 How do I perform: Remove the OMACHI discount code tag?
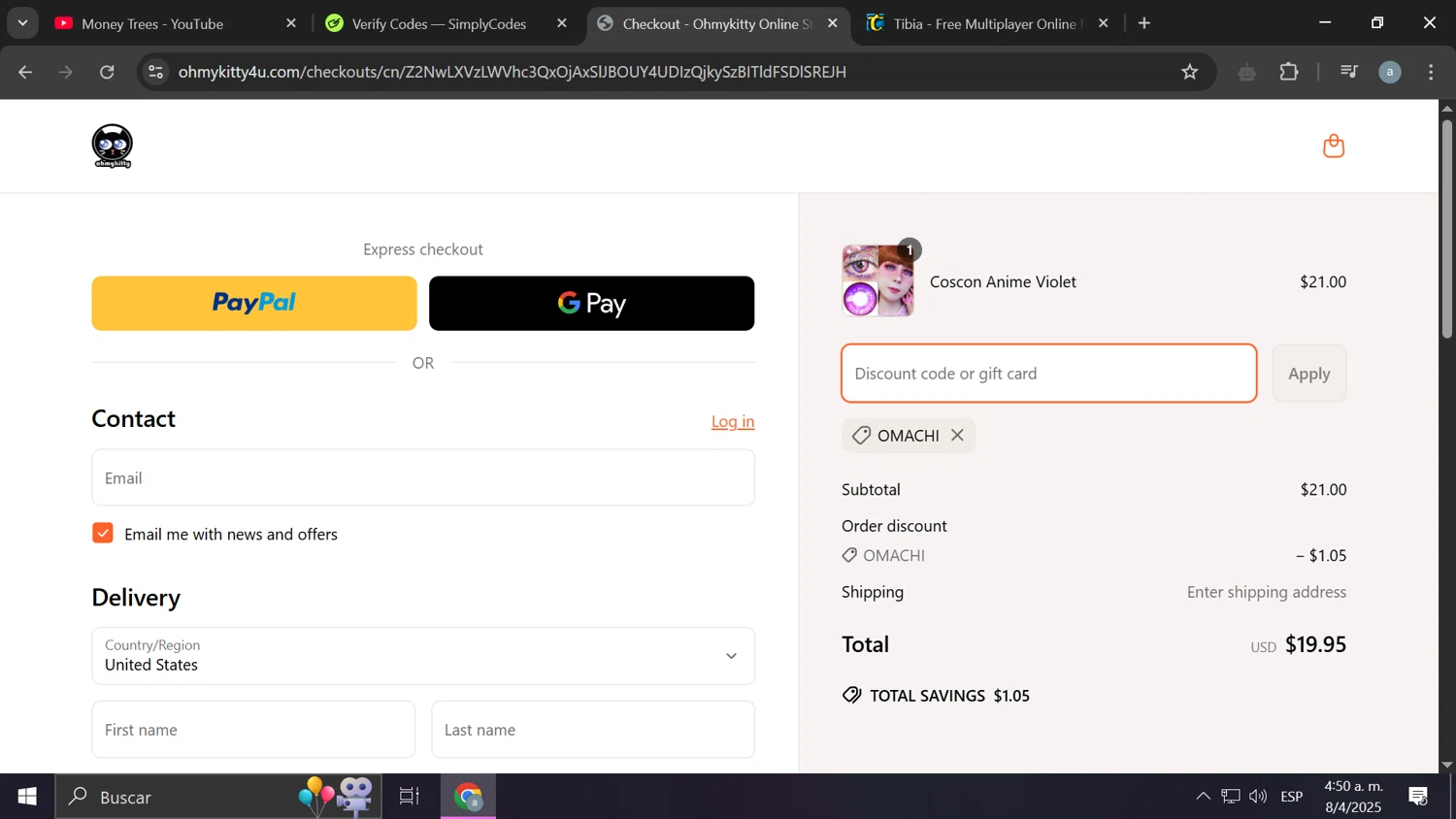(957, 436)
